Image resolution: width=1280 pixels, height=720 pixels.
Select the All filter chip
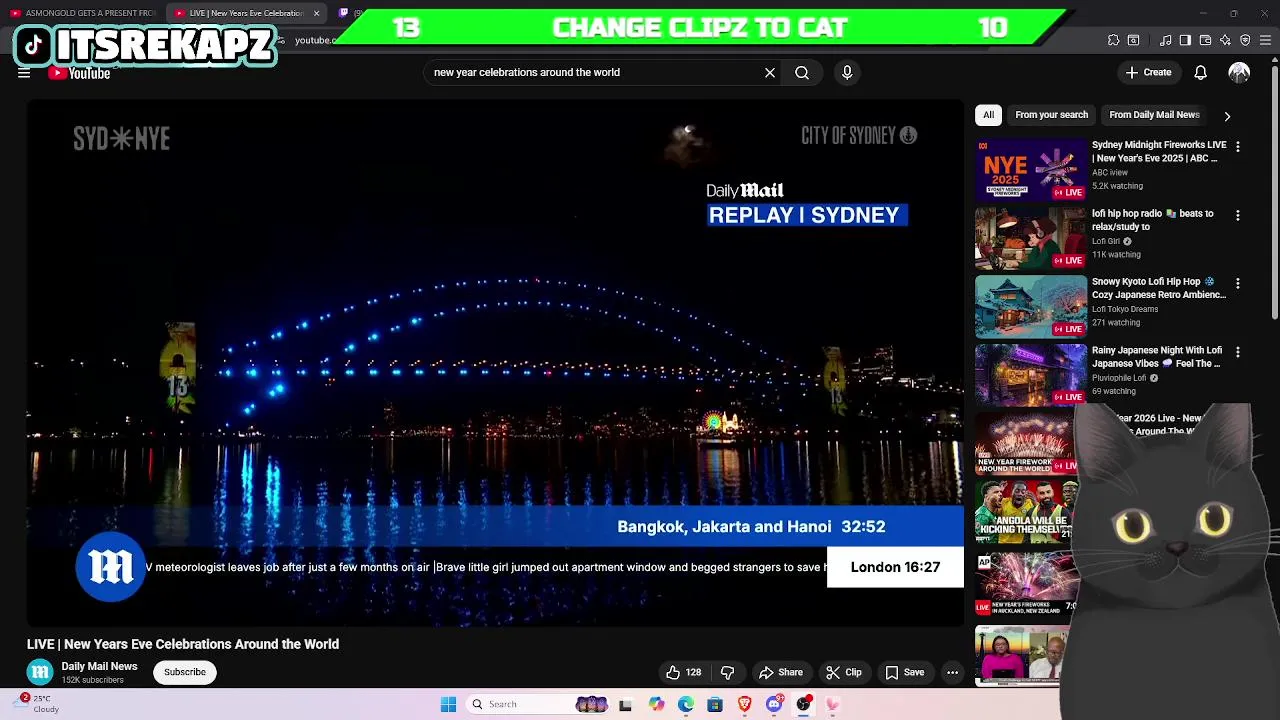[x=988, y=115]
